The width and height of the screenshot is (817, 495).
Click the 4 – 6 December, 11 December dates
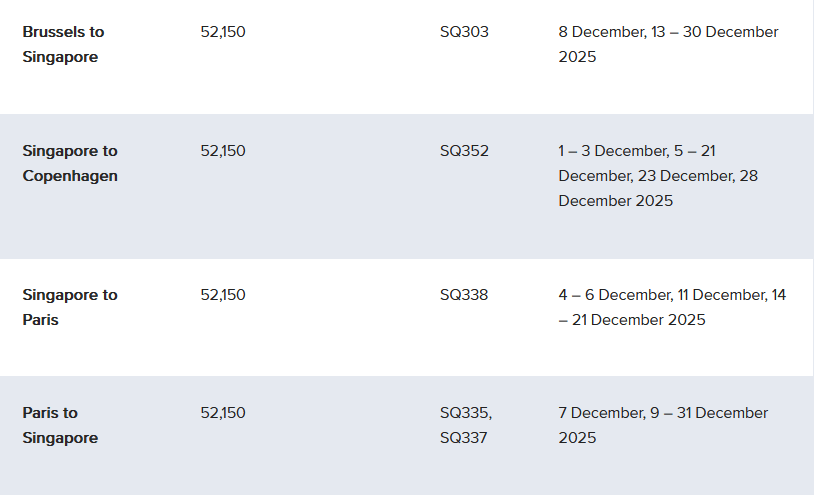(672, 295)
